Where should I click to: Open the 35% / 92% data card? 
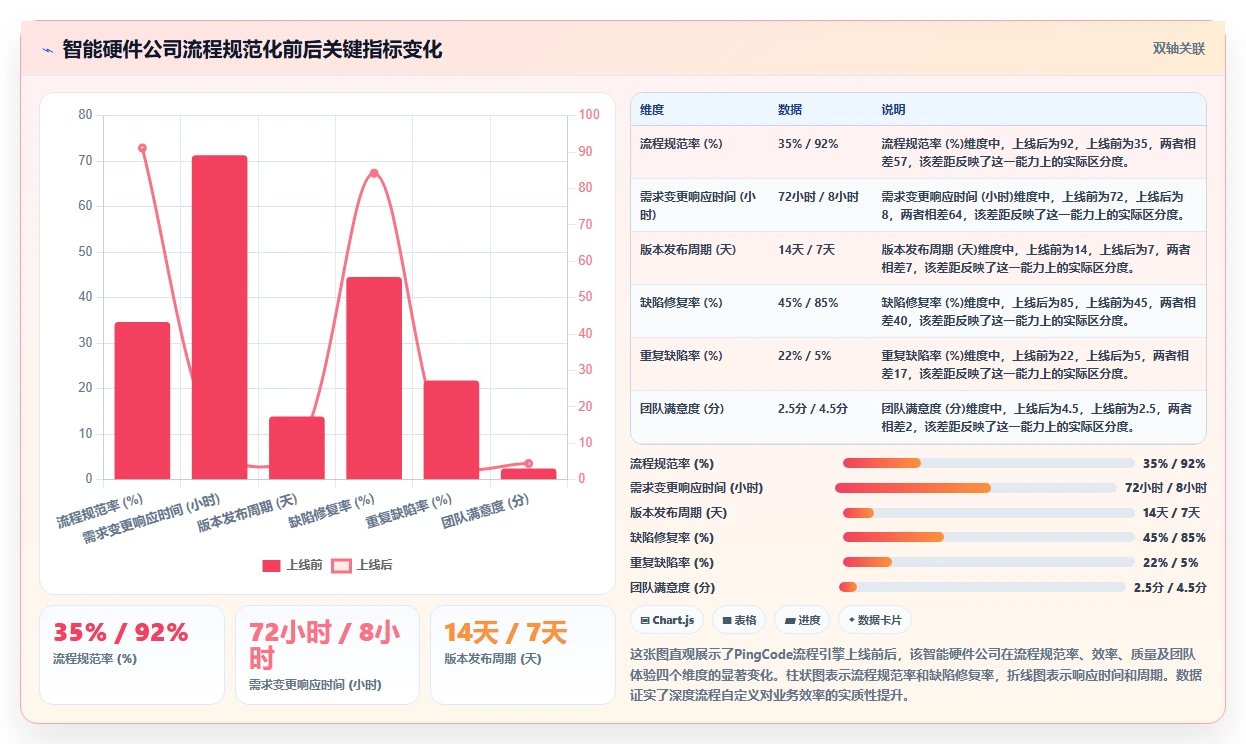[x=132, y=655]
